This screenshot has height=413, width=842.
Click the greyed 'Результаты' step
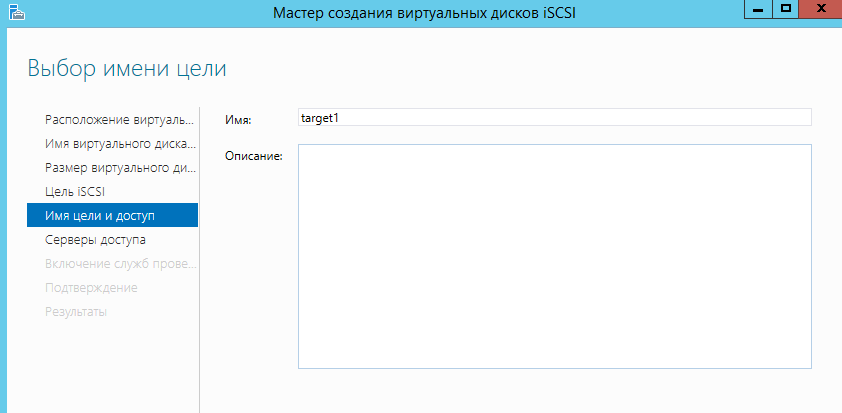coord(76,312)
